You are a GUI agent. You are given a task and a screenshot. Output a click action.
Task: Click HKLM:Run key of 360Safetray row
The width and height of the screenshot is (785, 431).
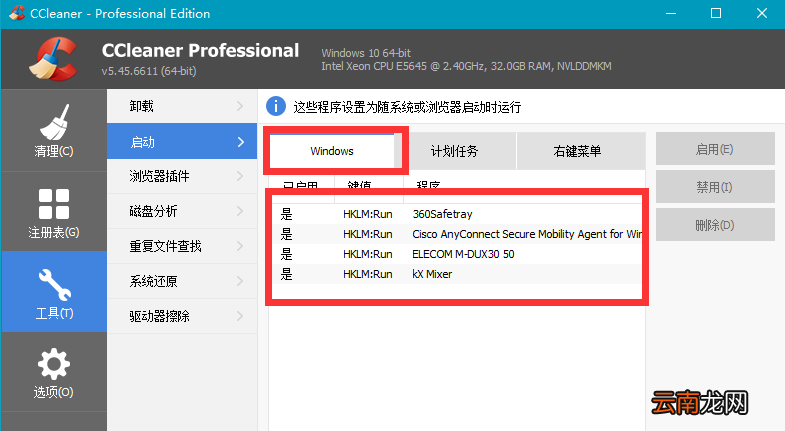point(367,214)
